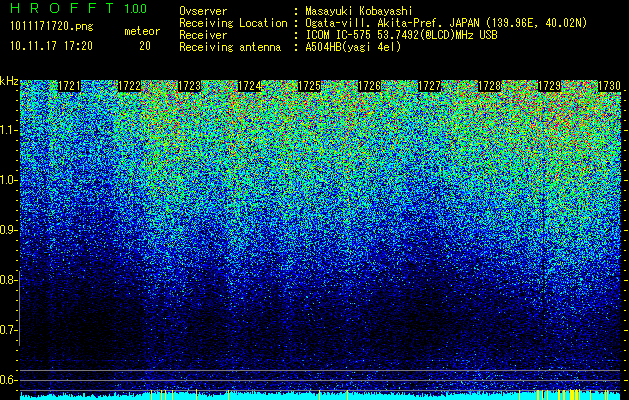Click the 1721 time marker
Image resolution: width=629 pixels, height=400 pixels.
pos(69,86)
